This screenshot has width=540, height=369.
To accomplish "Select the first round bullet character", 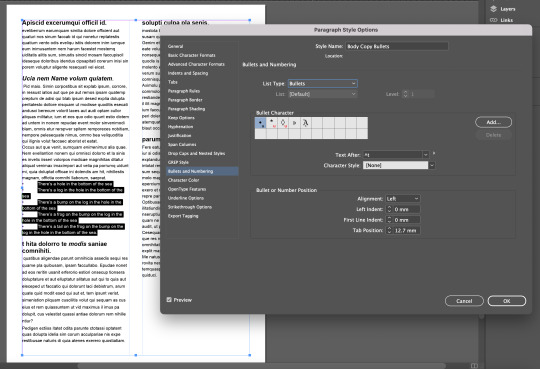I will click(261, 123).
